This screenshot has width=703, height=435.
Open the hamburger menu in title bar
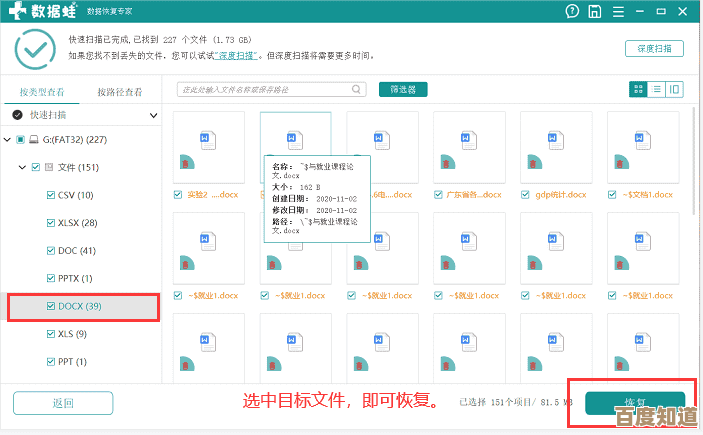tap(617, 12)
